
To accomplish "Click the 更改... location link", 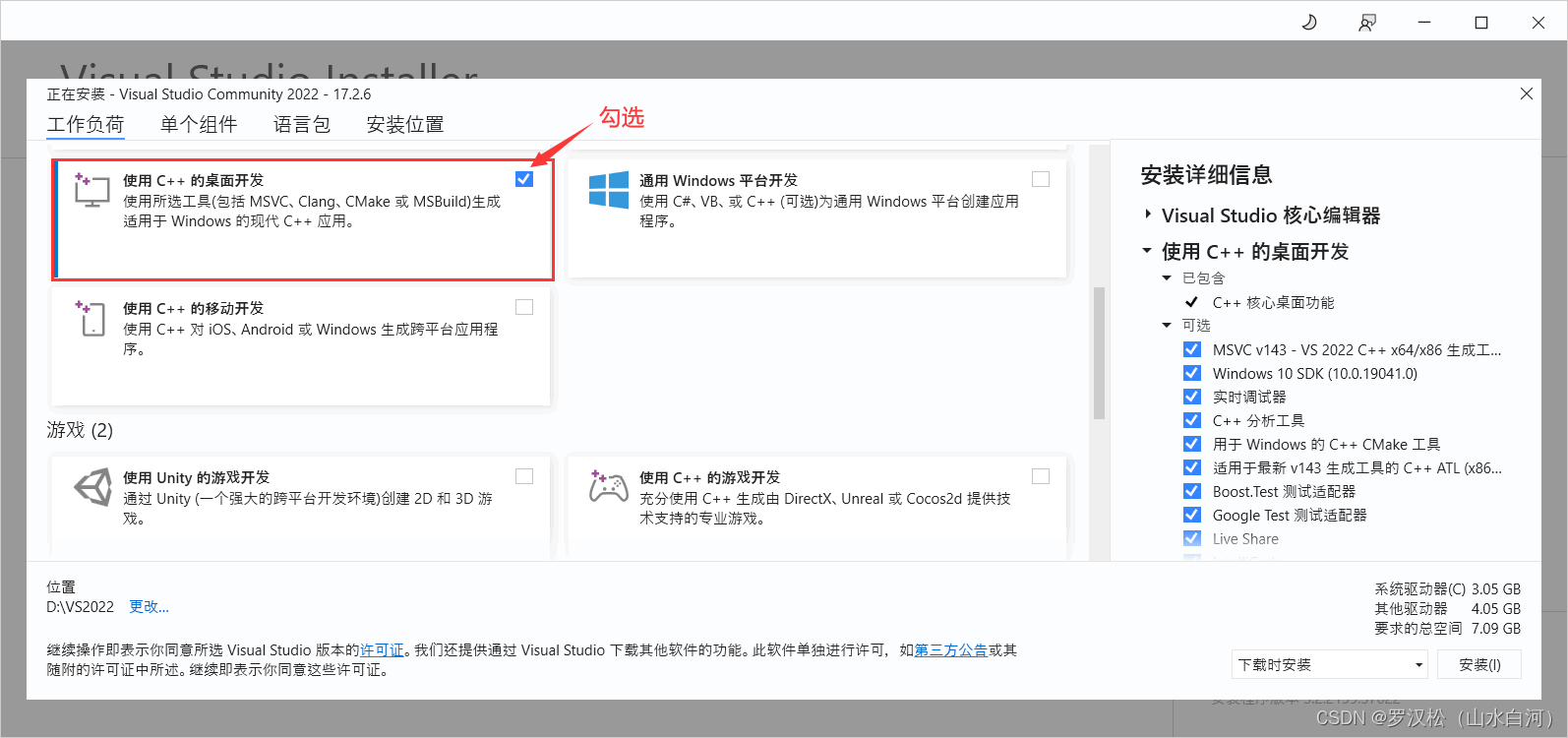I will [149, 606].
